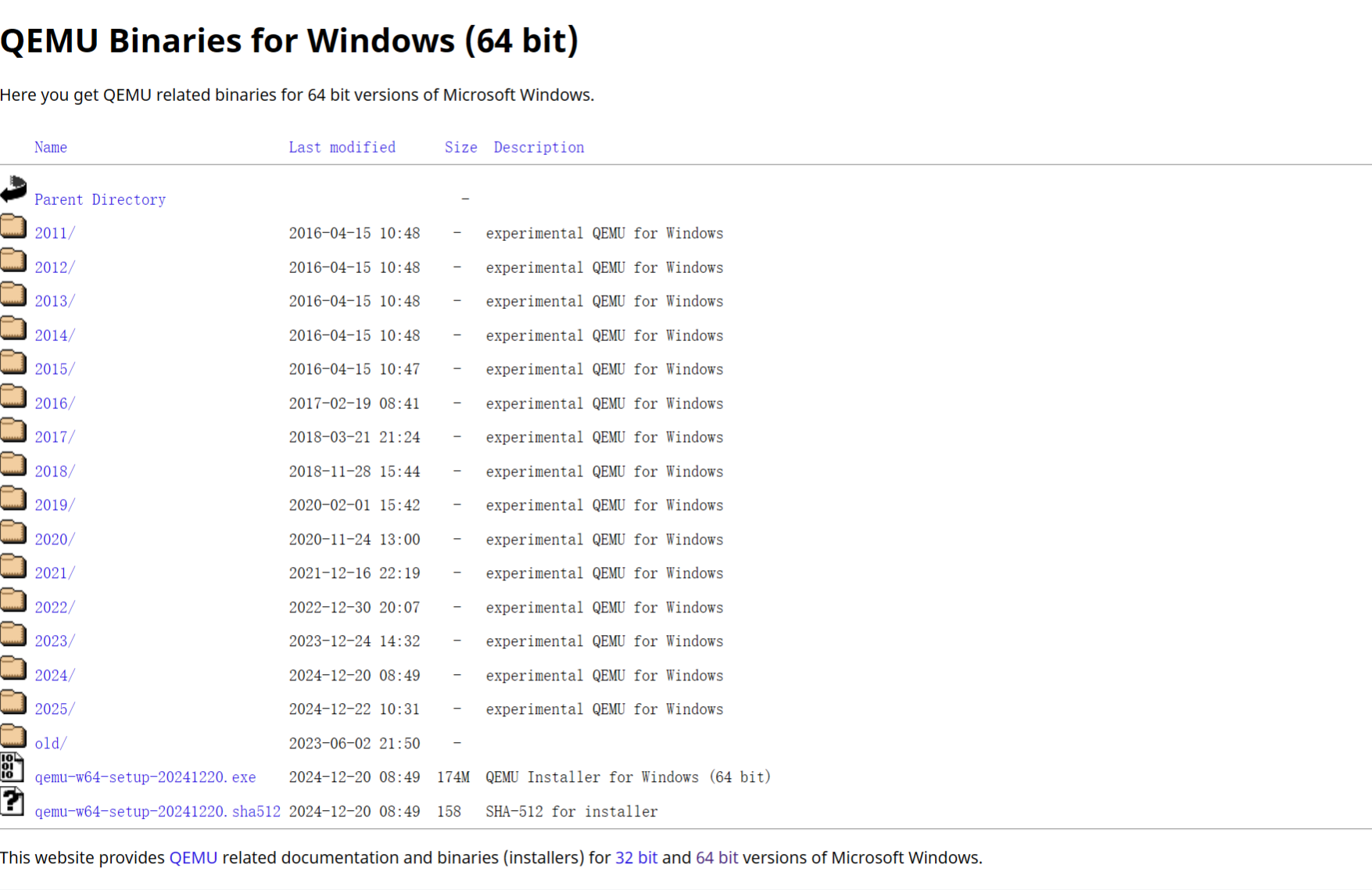Open the 2021/ directory link
Viewport: 1372px width, 890px height.
(55, 573)
